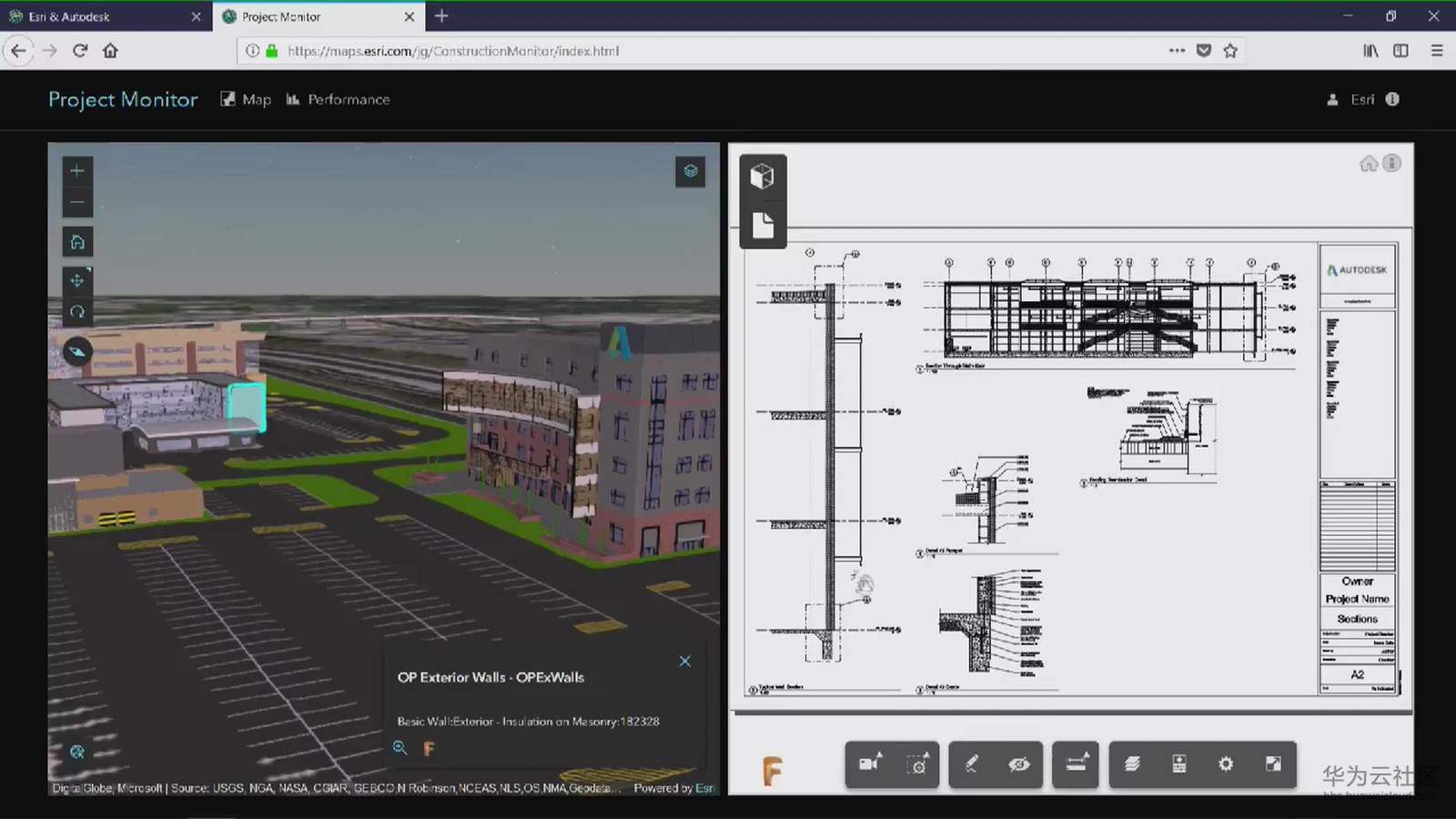Select the Project Monitor browser tab
Viewport: 1456px width, 819px height.
[x=309, y=16]
